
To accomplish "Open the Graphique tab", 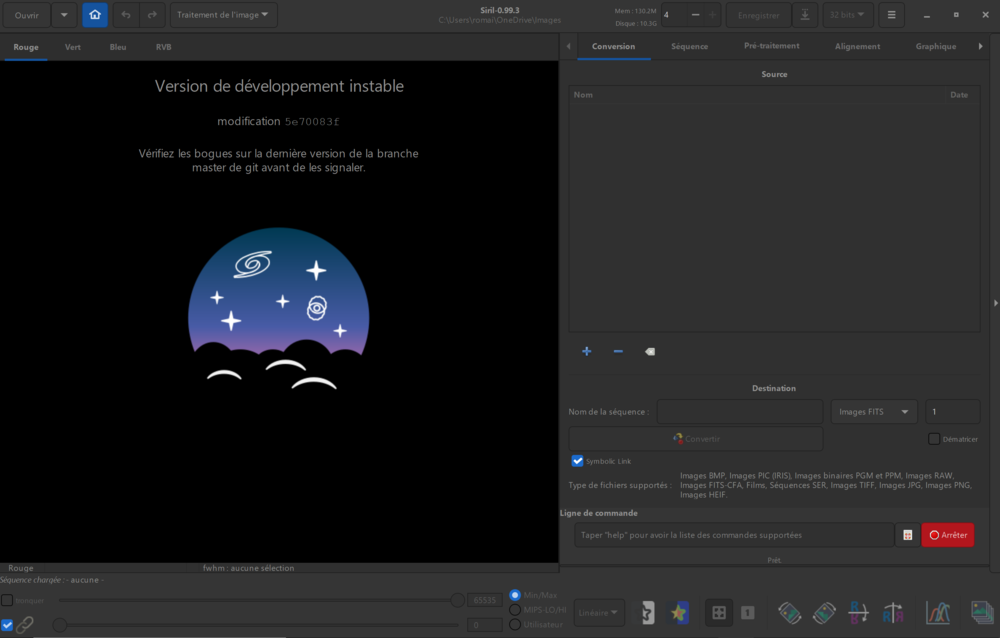I will click(936, 47).
